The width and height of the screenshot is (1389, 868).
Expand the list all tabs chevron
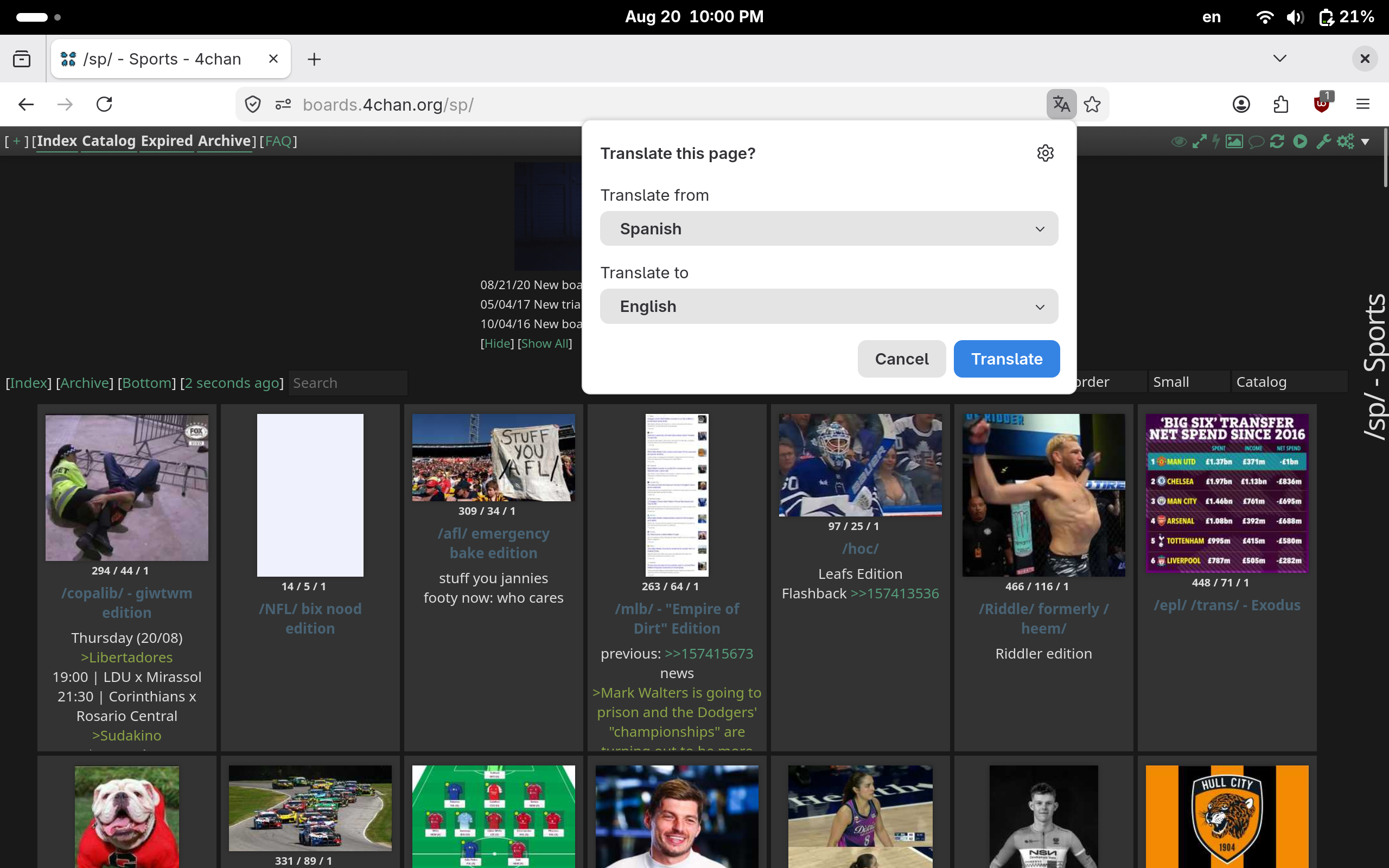tap(1279, 59)
